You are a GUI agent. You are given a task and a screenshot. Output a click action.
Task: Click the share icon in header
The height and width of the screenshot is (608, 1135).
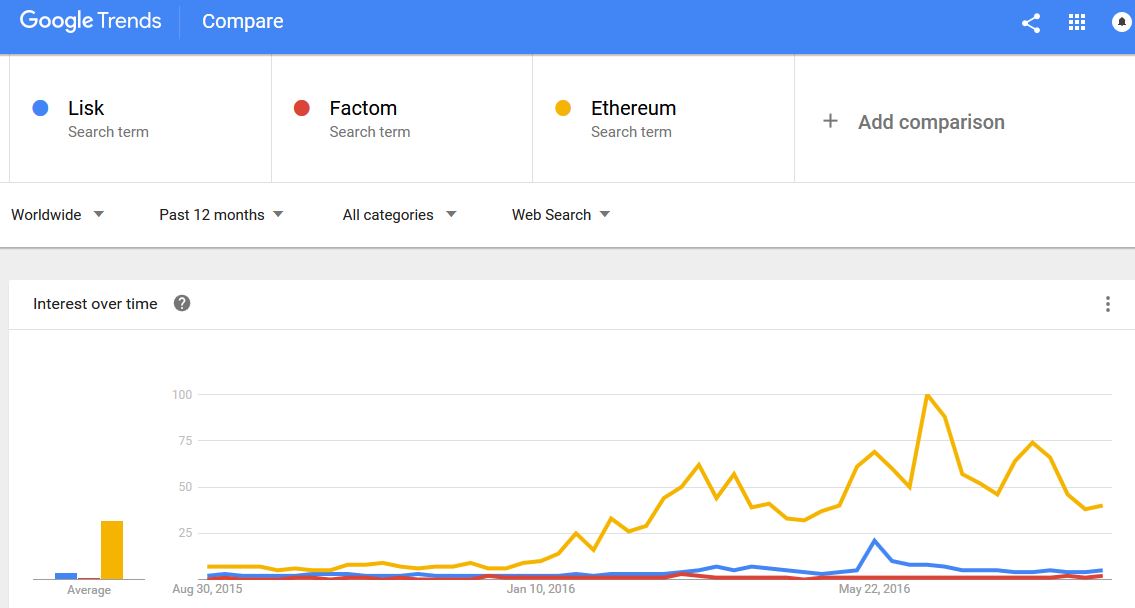[1031, 23]
